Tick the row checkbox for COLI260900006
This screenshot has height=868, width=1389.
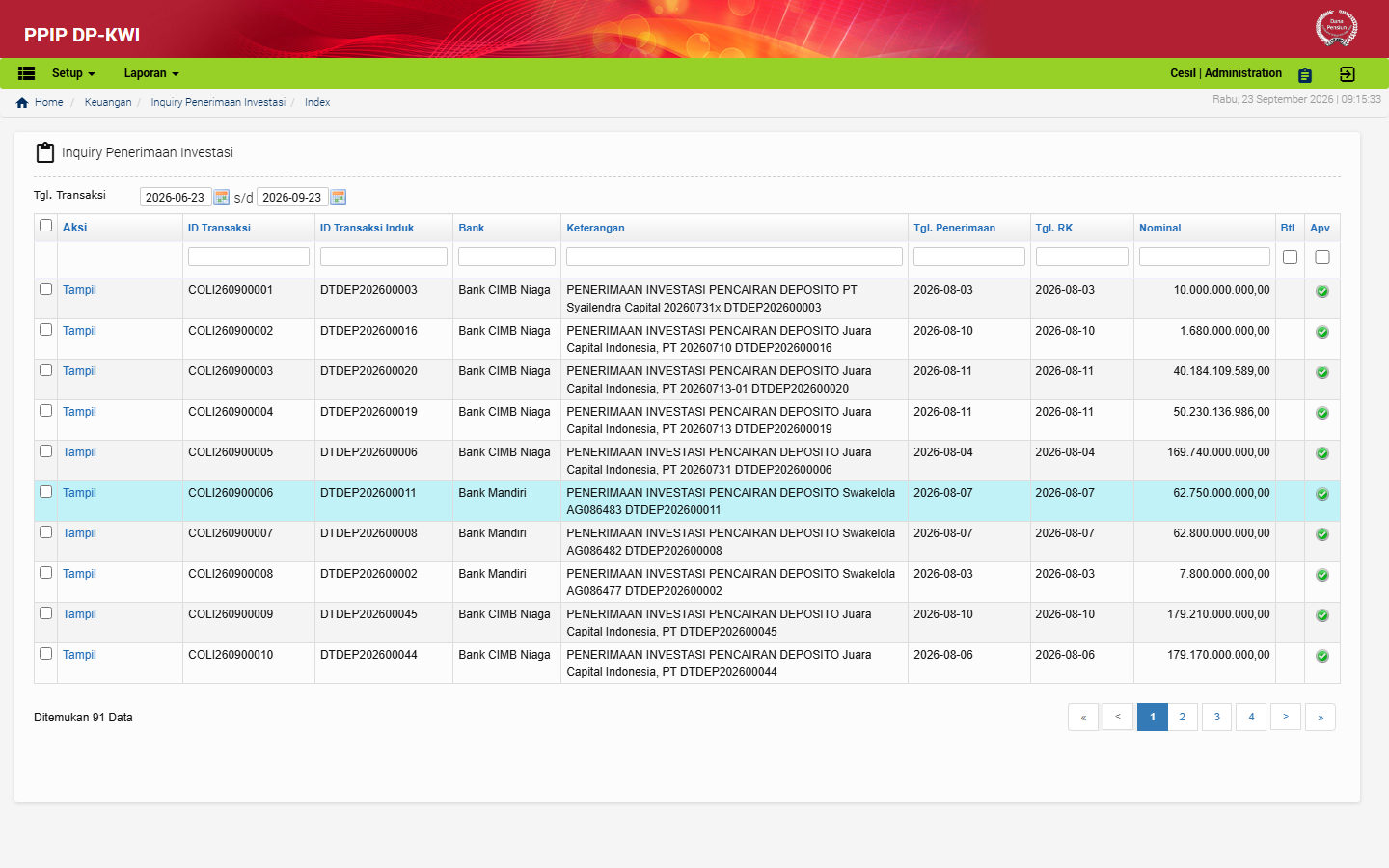coord(45,492)
